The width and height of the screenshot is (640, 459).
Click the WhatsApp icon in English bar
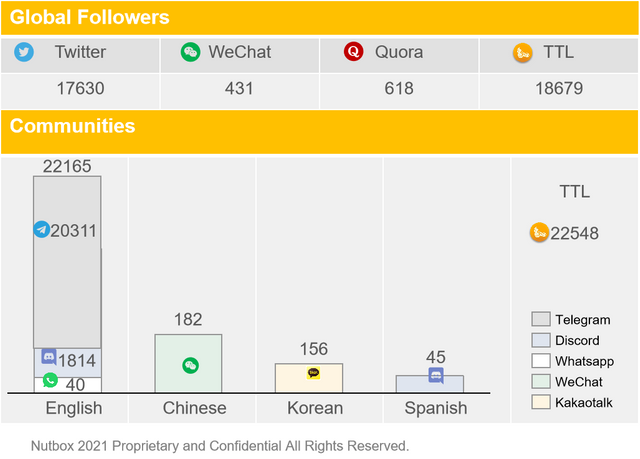pos(50,380)
